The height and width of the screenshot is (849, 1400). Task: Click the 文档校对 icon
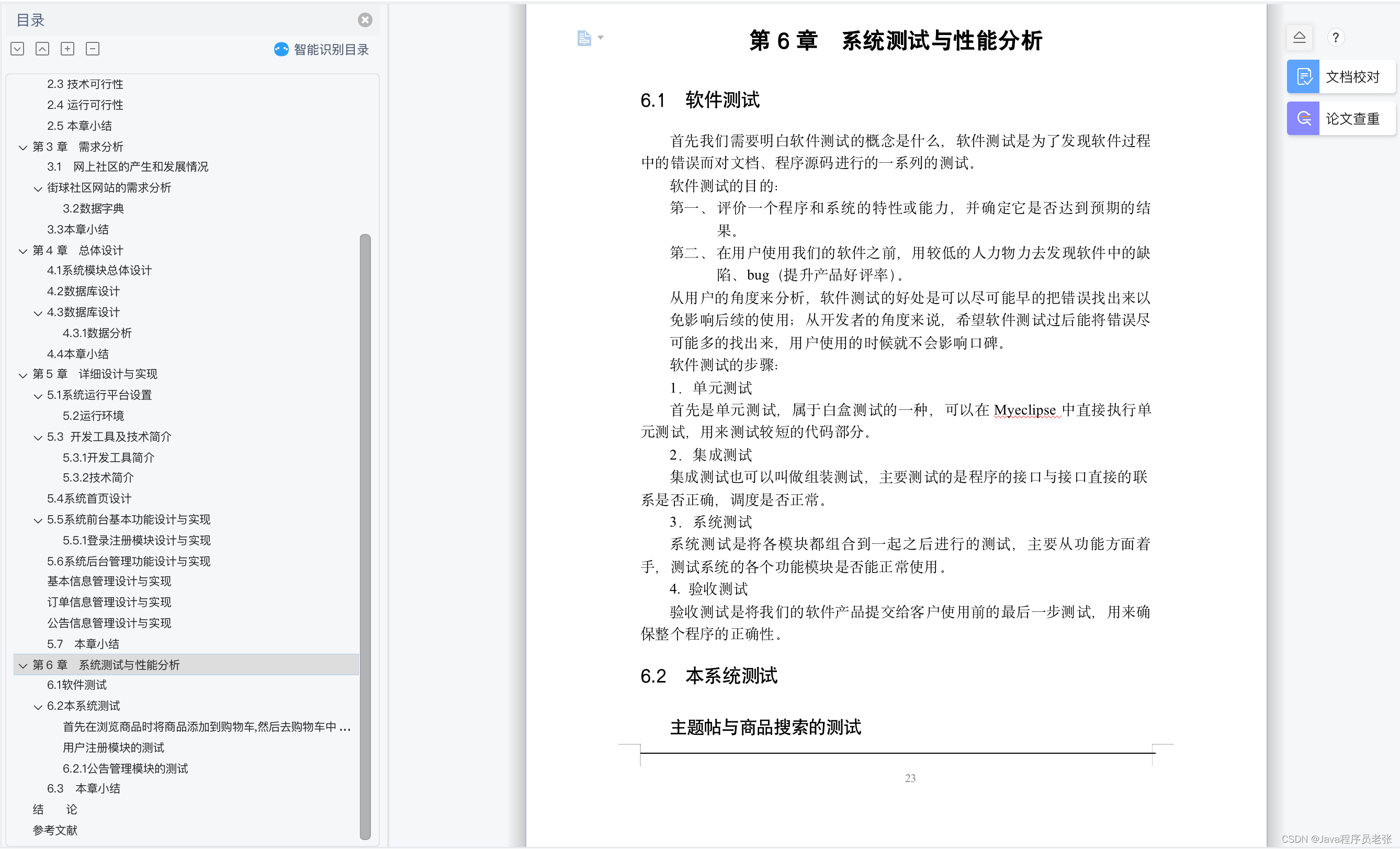point(1303,76)
